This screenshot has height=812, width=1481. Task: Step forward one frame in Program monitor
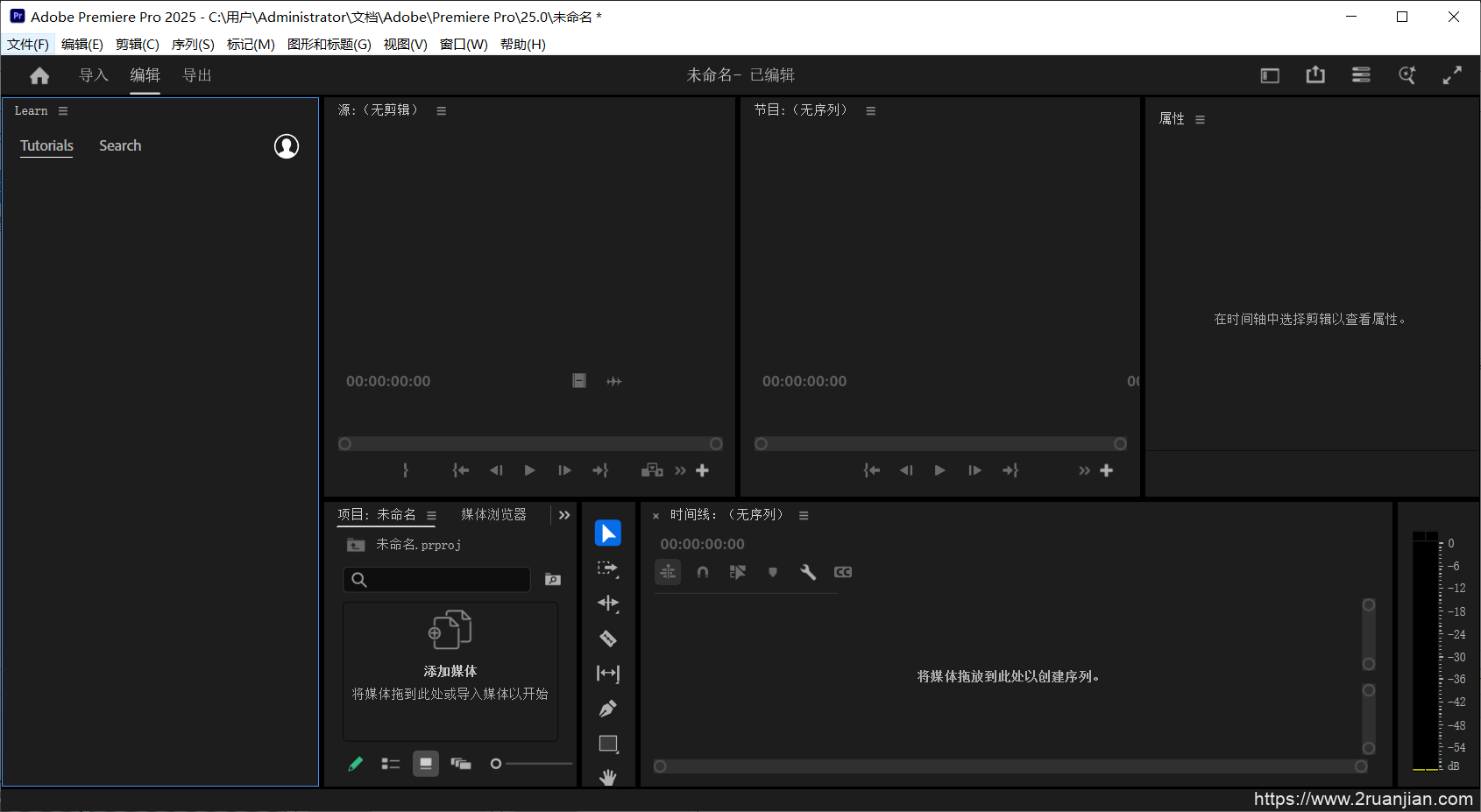[974, 470]
